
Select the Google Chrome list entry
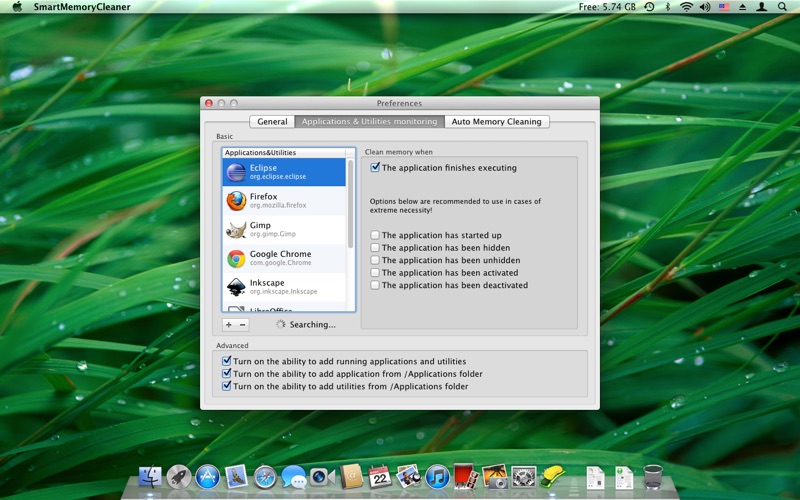click(x=284, y=258)
